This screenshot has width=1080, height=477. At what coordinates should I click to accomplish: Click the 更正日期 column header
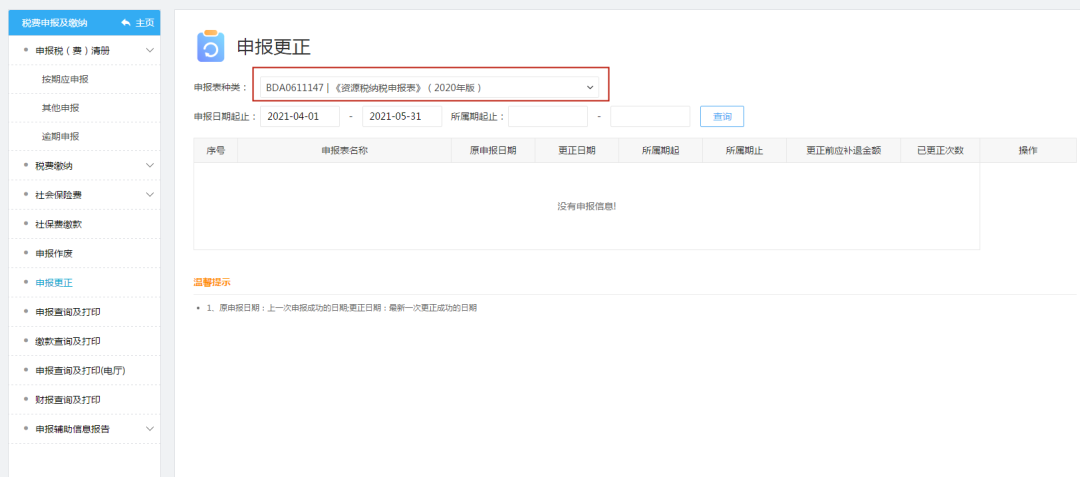click(577, 150)
